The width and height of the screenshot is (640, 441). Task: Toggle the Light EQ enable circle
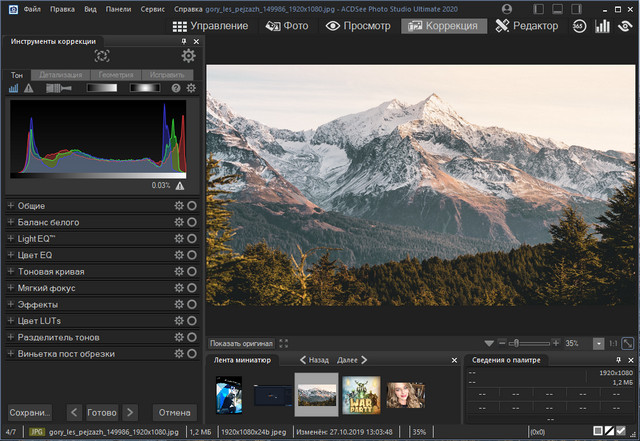[x=191, y=238]
